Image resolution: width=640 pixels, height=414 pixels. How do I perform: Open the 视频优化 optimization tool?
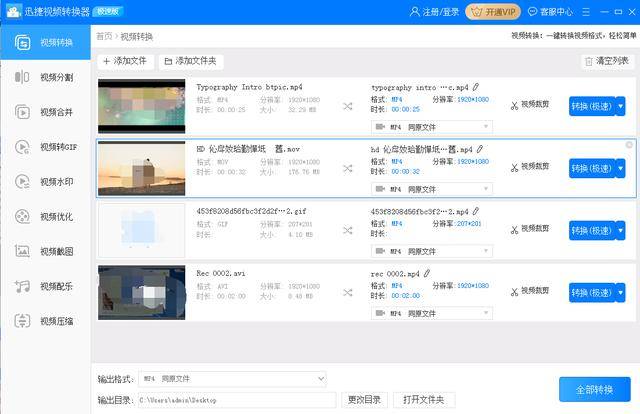pos(45,216)
